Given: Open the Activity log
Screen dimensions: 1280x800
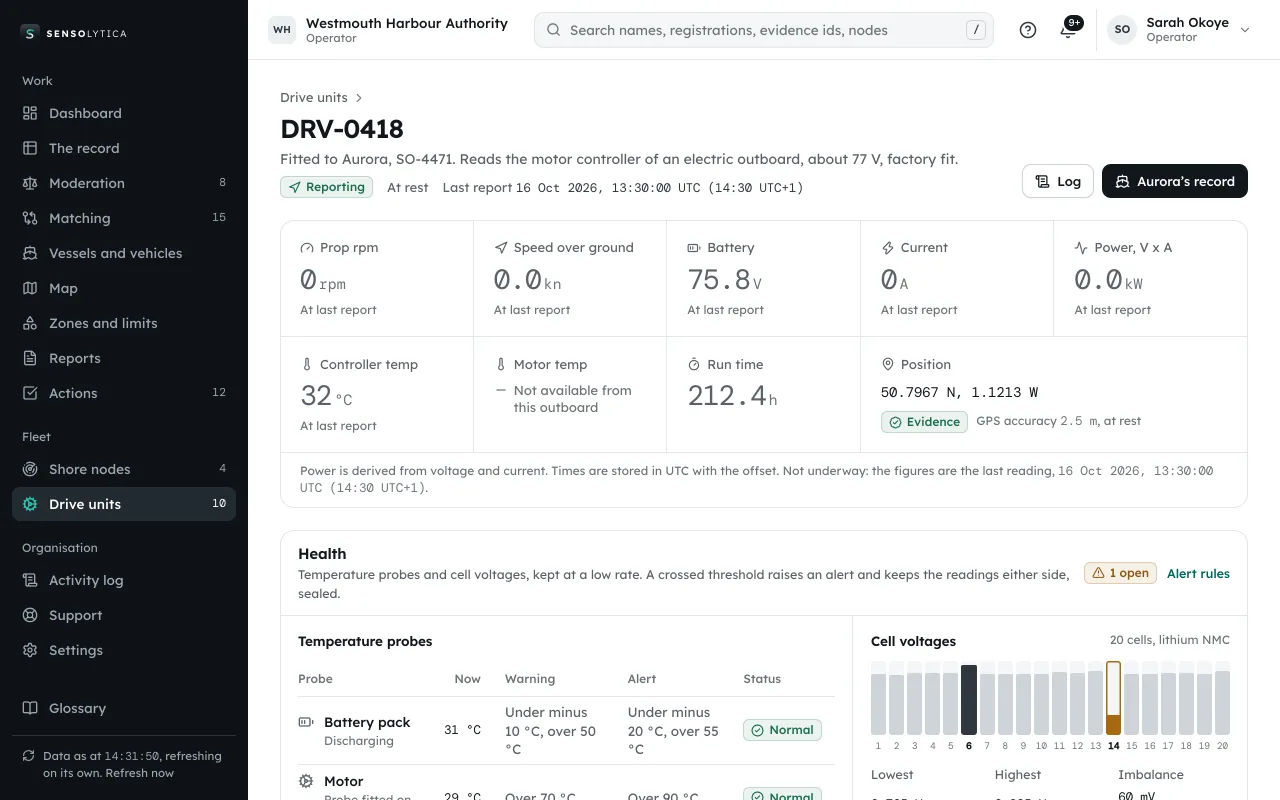Looking at the screenshot, I should click(124, 580).
